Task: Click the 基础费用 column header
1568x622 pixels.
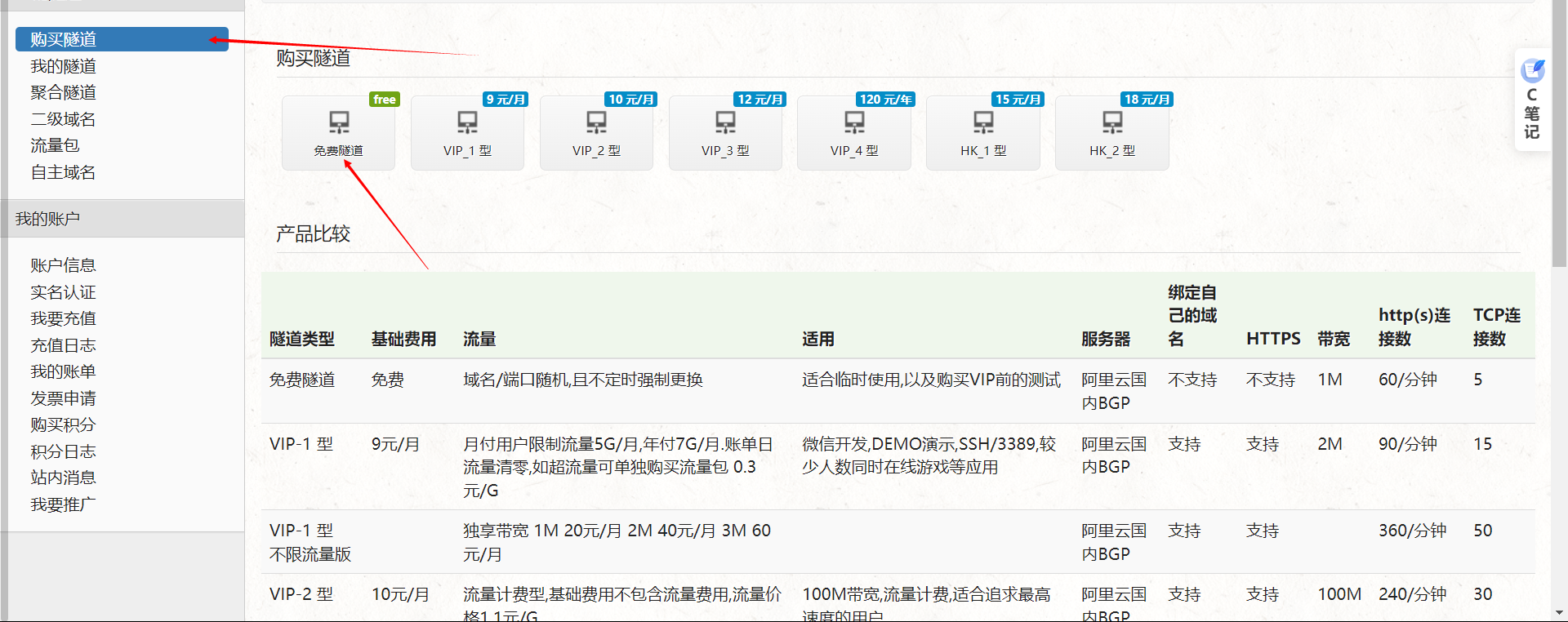Action: pyautogui.click(x=403, y=339)
